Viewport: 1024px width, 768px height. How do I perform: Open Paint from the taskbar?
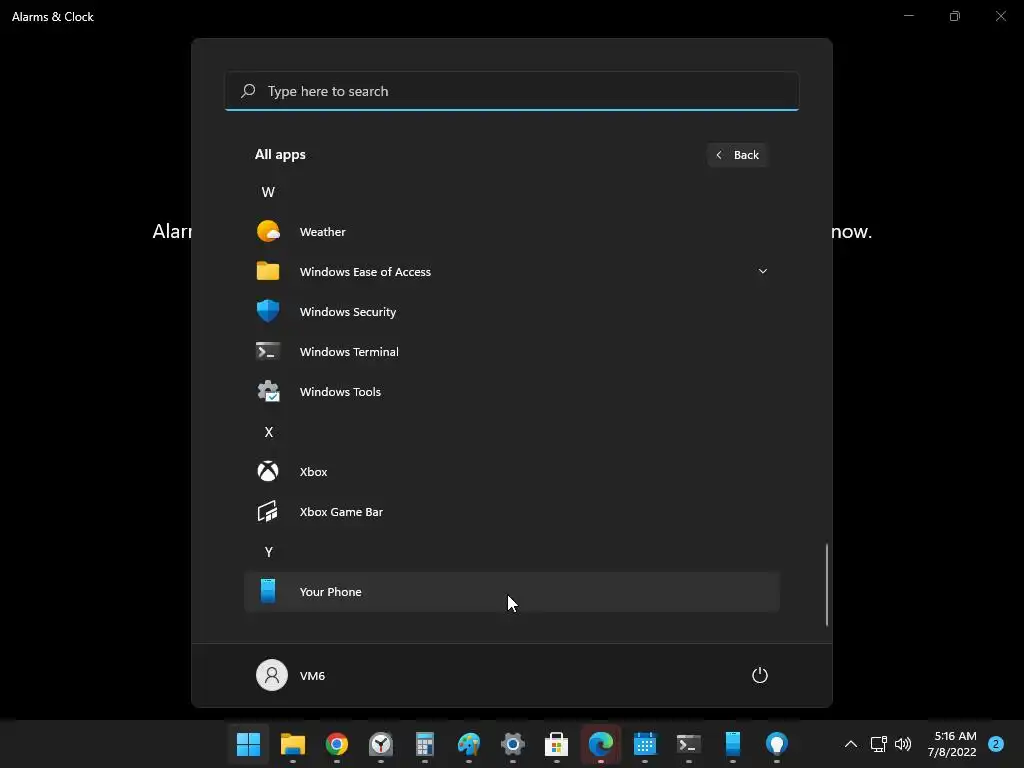[x=469, y=744]
